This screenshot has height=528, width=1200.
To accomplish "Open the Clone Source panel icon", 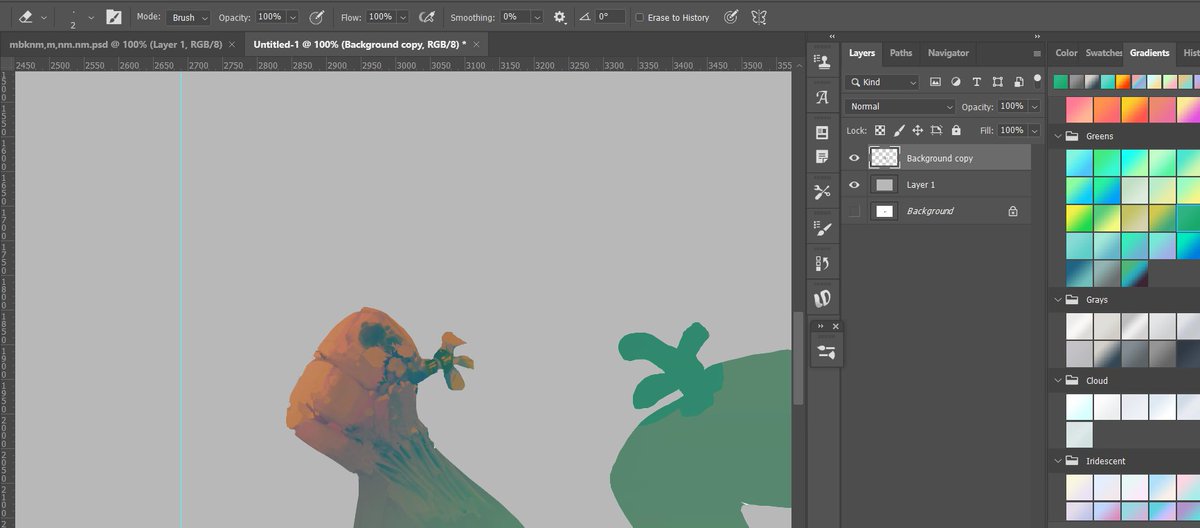I will click(822, 62).
